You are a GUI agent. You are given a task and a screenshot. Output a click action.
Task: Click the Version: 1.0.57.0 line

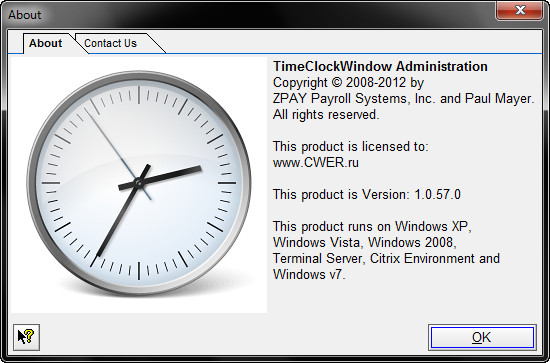point(367,194)
